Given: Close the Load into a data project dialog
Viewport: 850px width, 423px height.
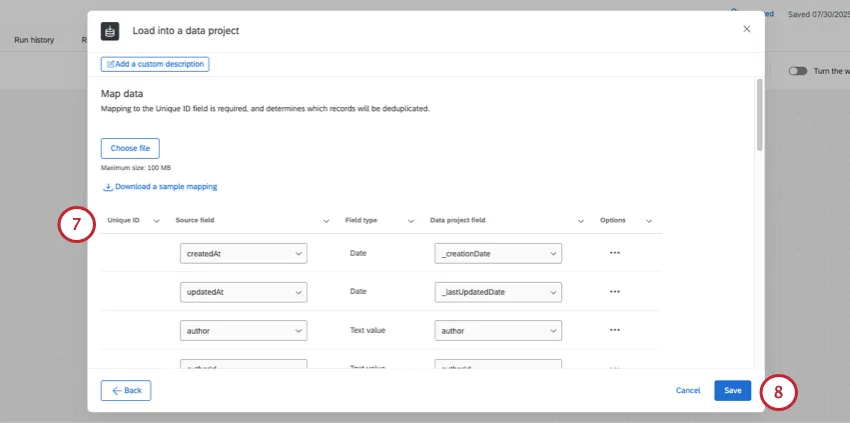Looking at the screenshot, I should 746,30.
